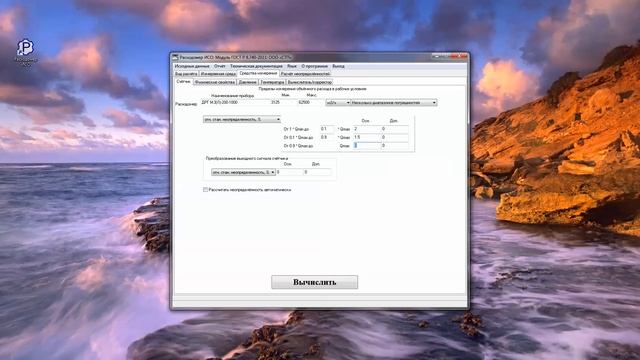Enable Рассчитать неопределенность автоматически checkbox
The image size is (640, 360).
[x=205, y=190]
